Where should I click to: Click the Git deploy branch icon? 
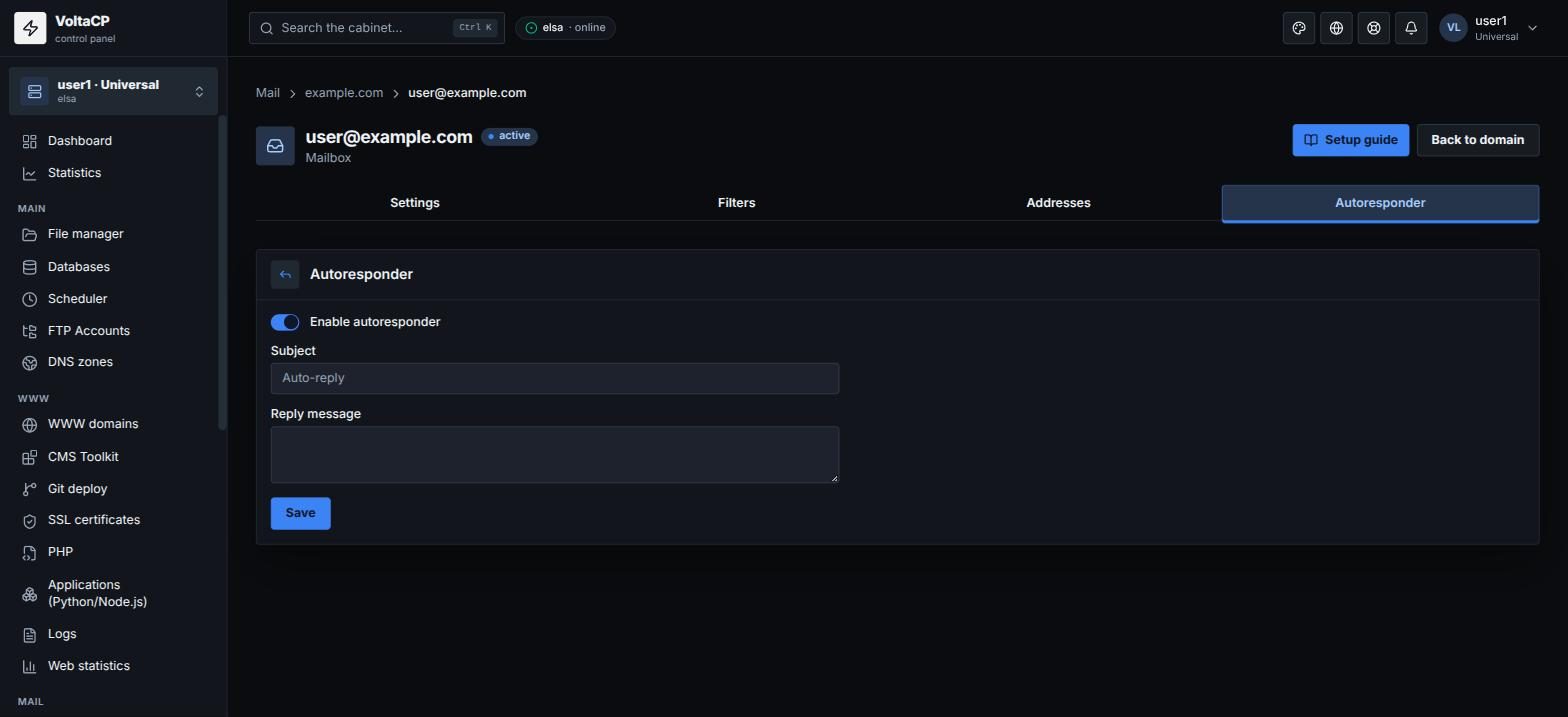click(30, 489)
